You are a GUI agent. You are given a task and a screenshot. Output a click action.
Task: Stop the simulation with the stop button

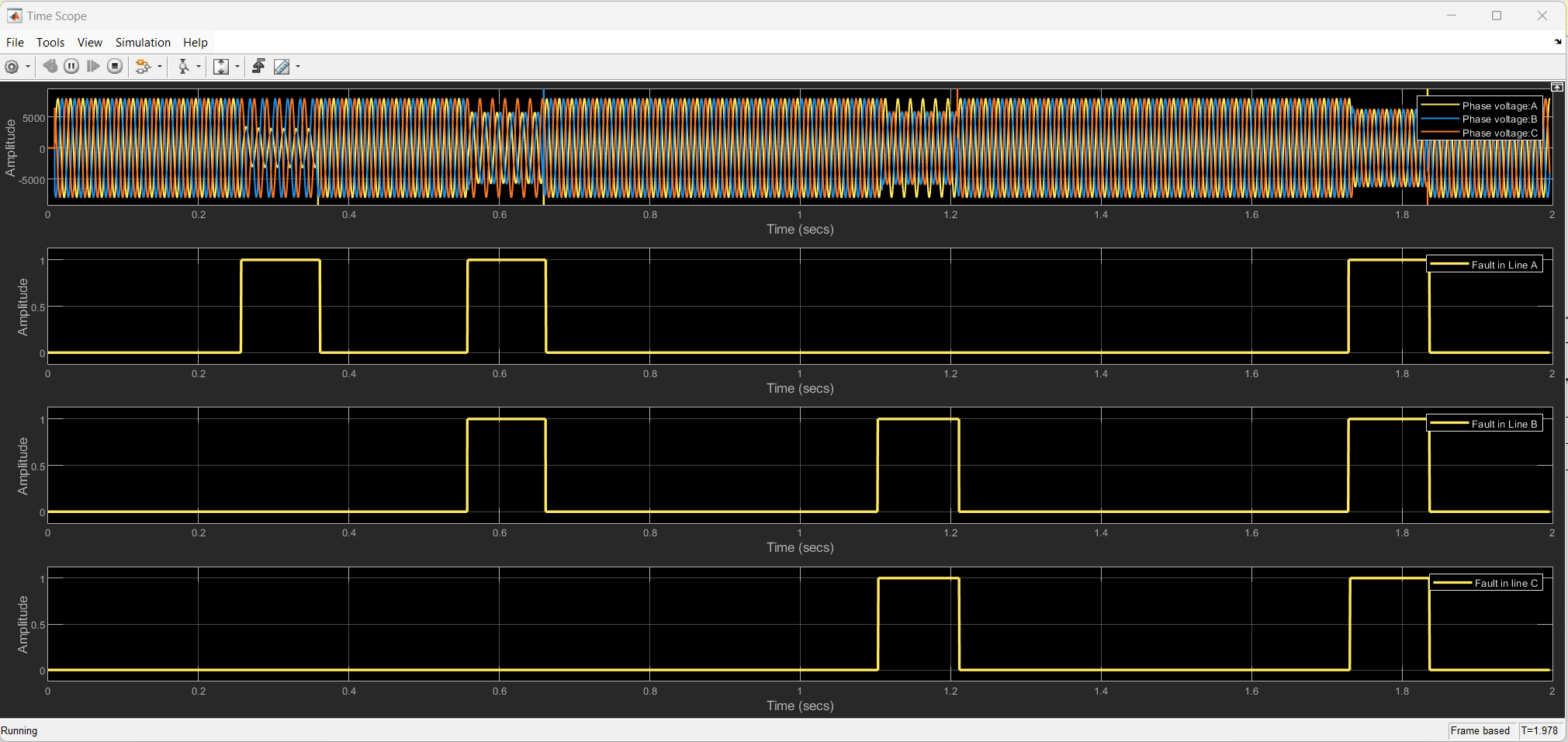(x=115, y=67)
